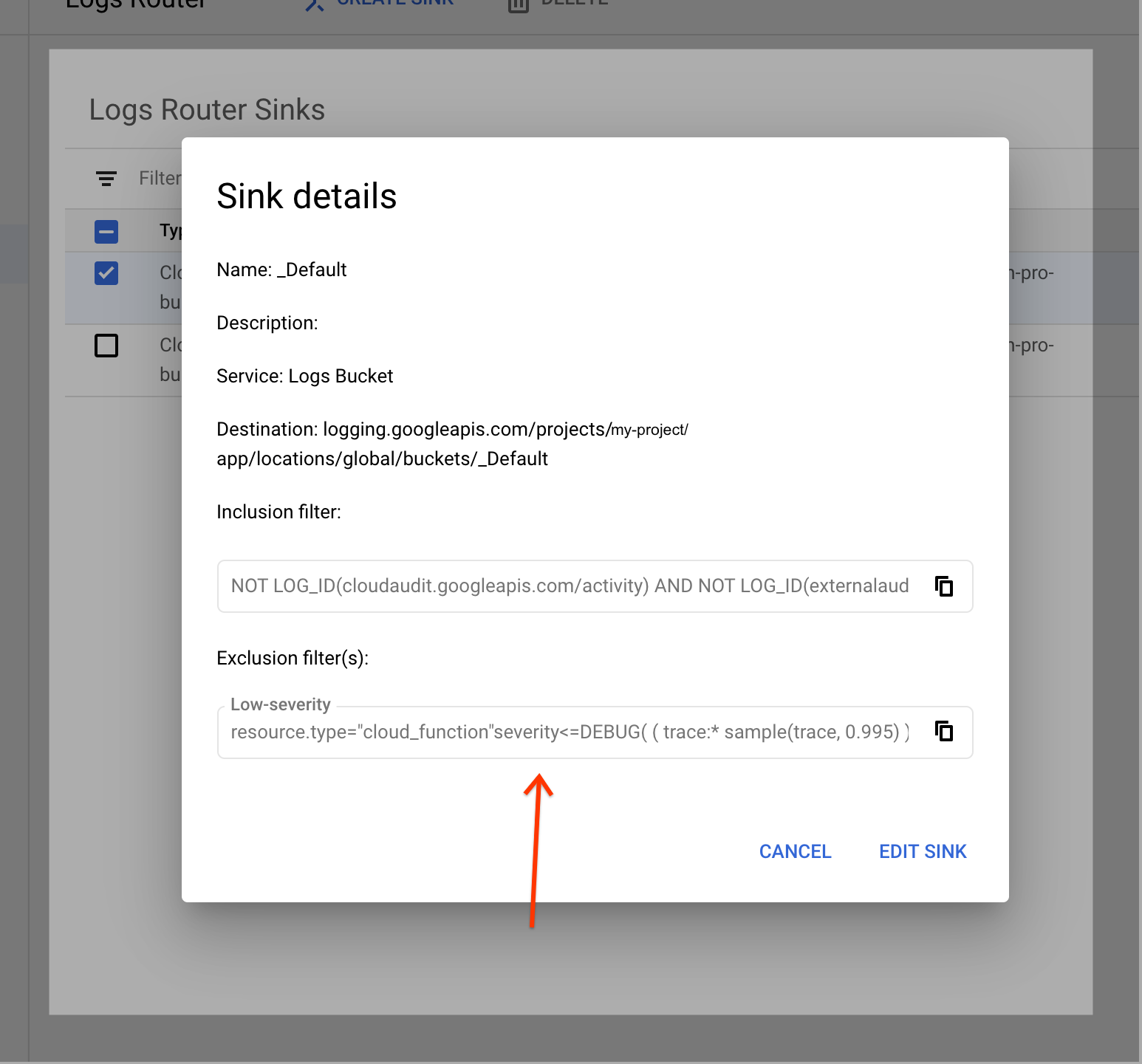Click the filter icon above the sinks table
Screen dimensions: 1142x1064
click(x=106, y=178)
